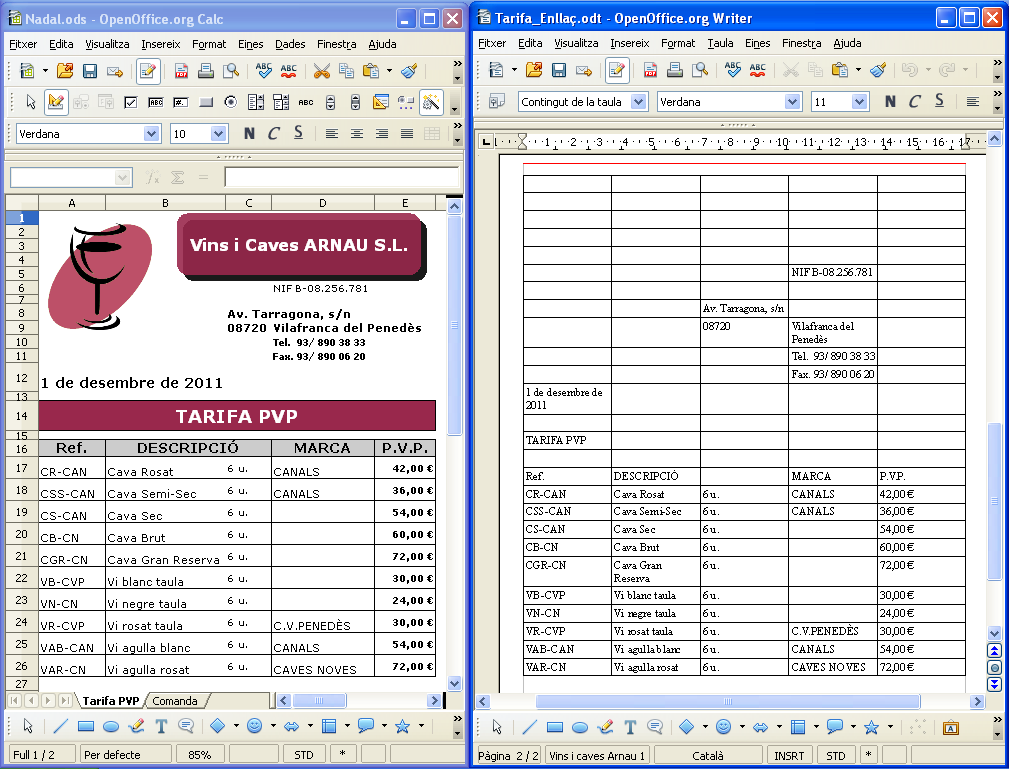
Task: Select the Ellipse drawing tool in Calc
Action: point(112,727)
